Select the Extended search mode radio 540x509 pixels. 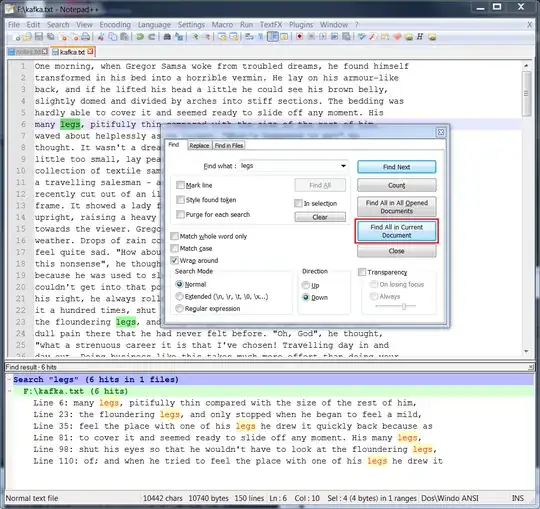point(179,297)
